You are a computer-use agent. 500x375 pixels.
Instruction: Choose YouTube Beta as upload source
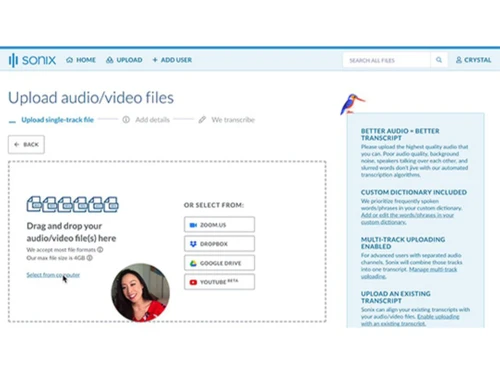click(x=219, y=282)
